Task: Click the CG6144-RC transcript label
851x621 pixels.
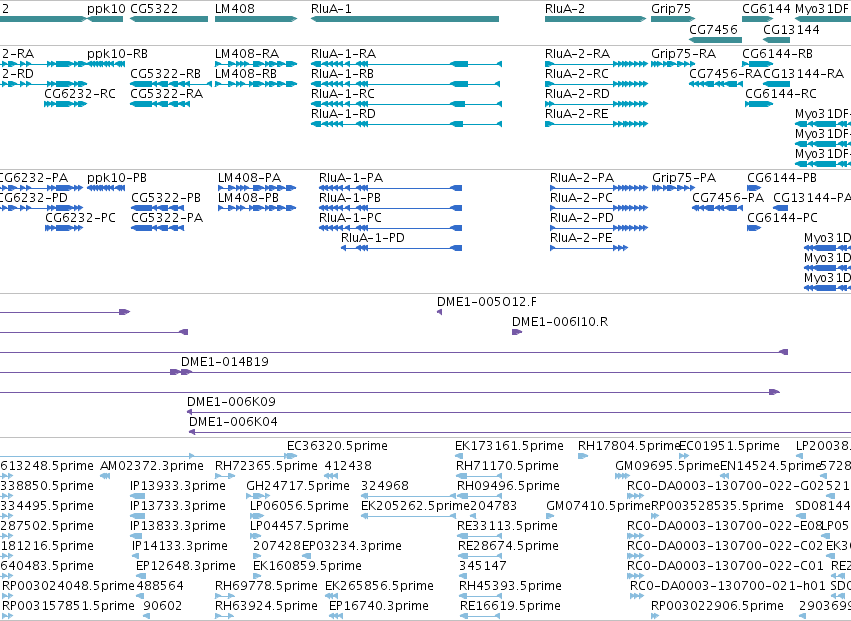Action: (780, 94)
